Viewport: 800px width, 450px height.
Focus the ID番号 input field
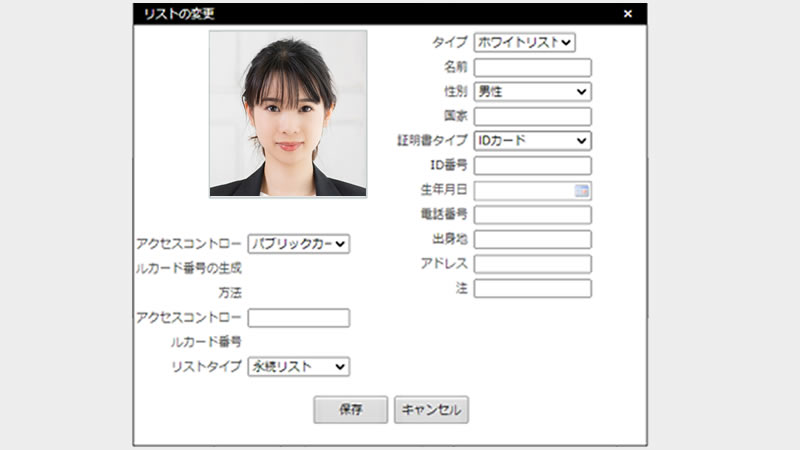point(533,166)
